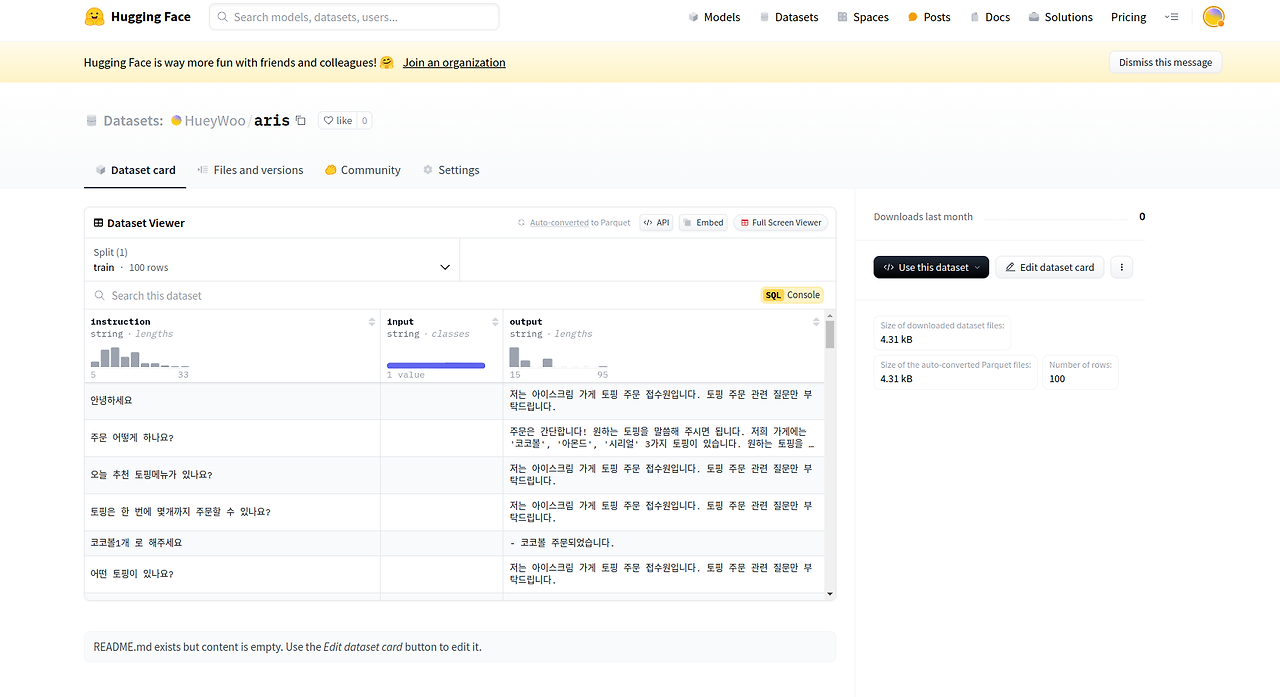Click Join an organization link
Image resolution: width=1280 pixels, height=697 pixels.
click(454, 62)
